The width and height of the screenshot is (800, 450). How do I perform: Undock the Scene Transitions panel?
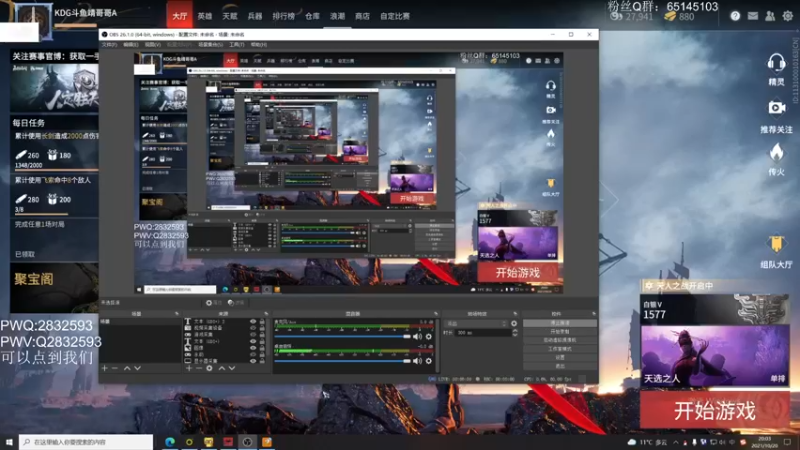click(x=515, y=314)
